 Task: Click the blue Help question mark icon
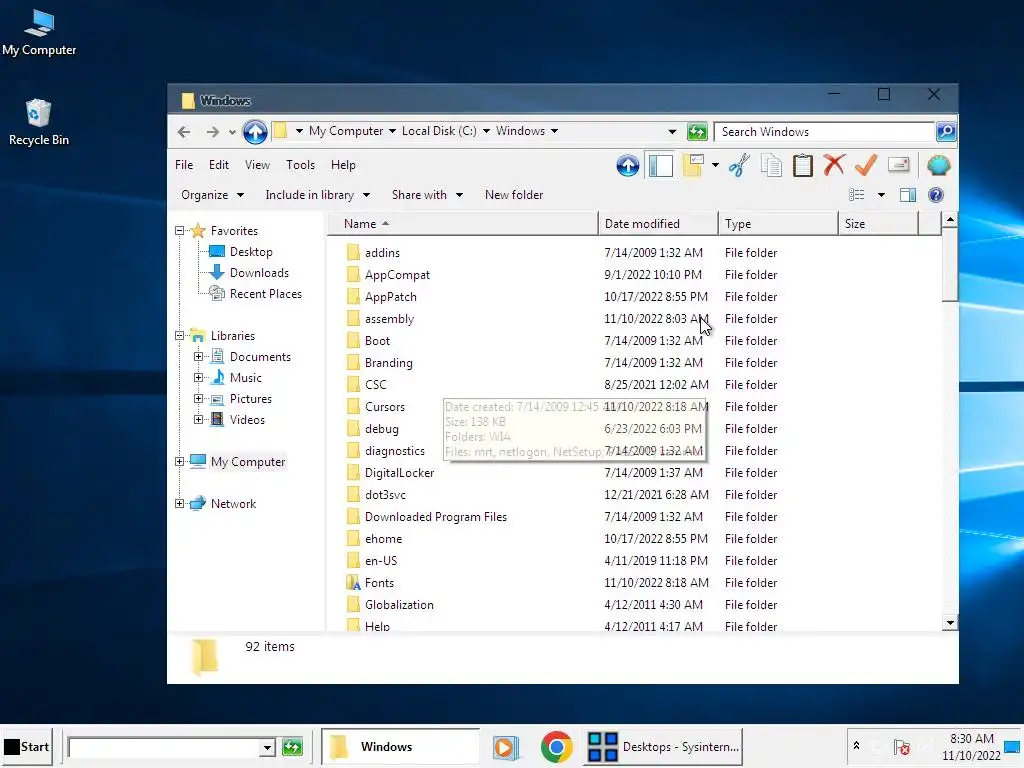(936, 195)
